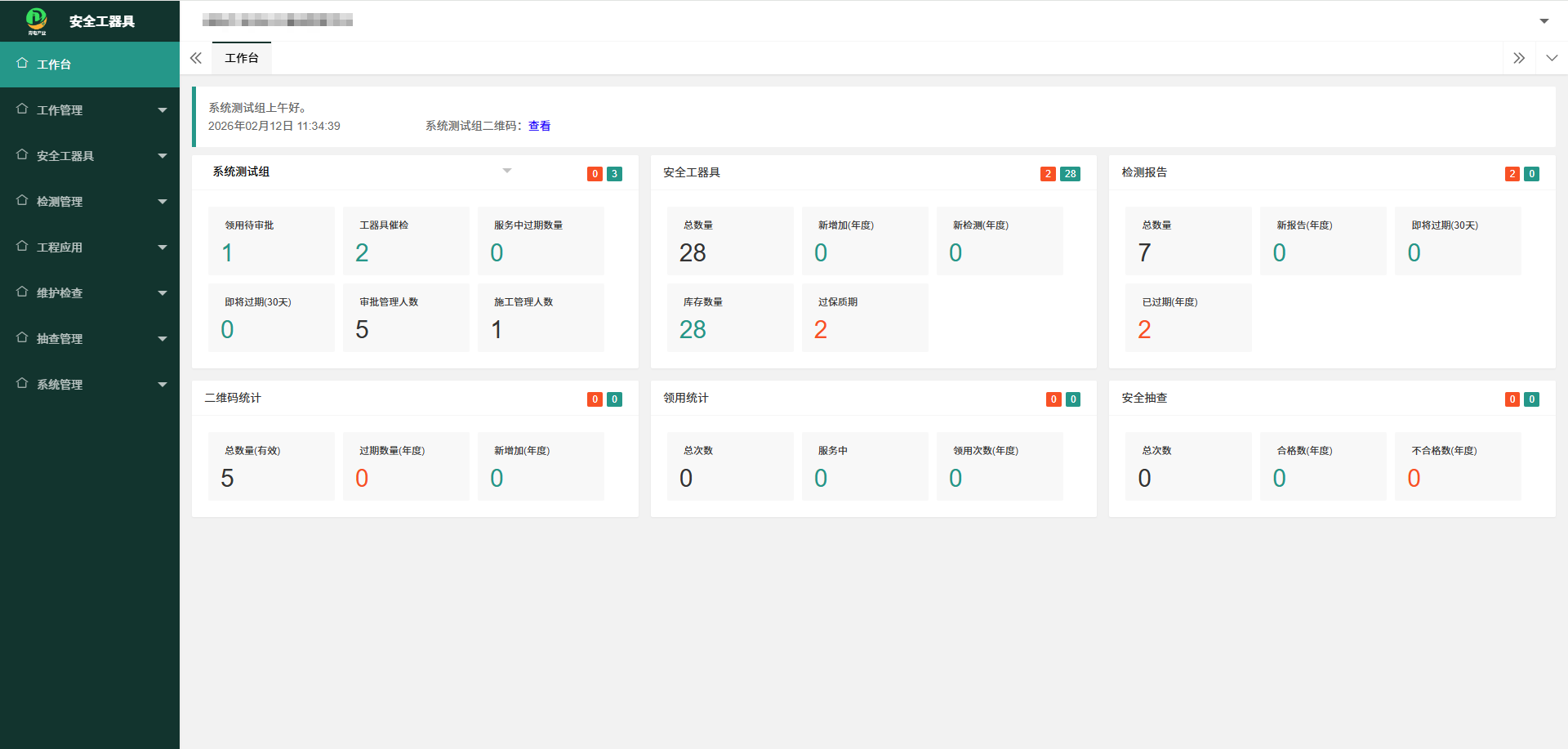Click the 已过期(年度) card in 检测报告
The width and height of the screenshot is (1568, 749).
pos(1187,318)
